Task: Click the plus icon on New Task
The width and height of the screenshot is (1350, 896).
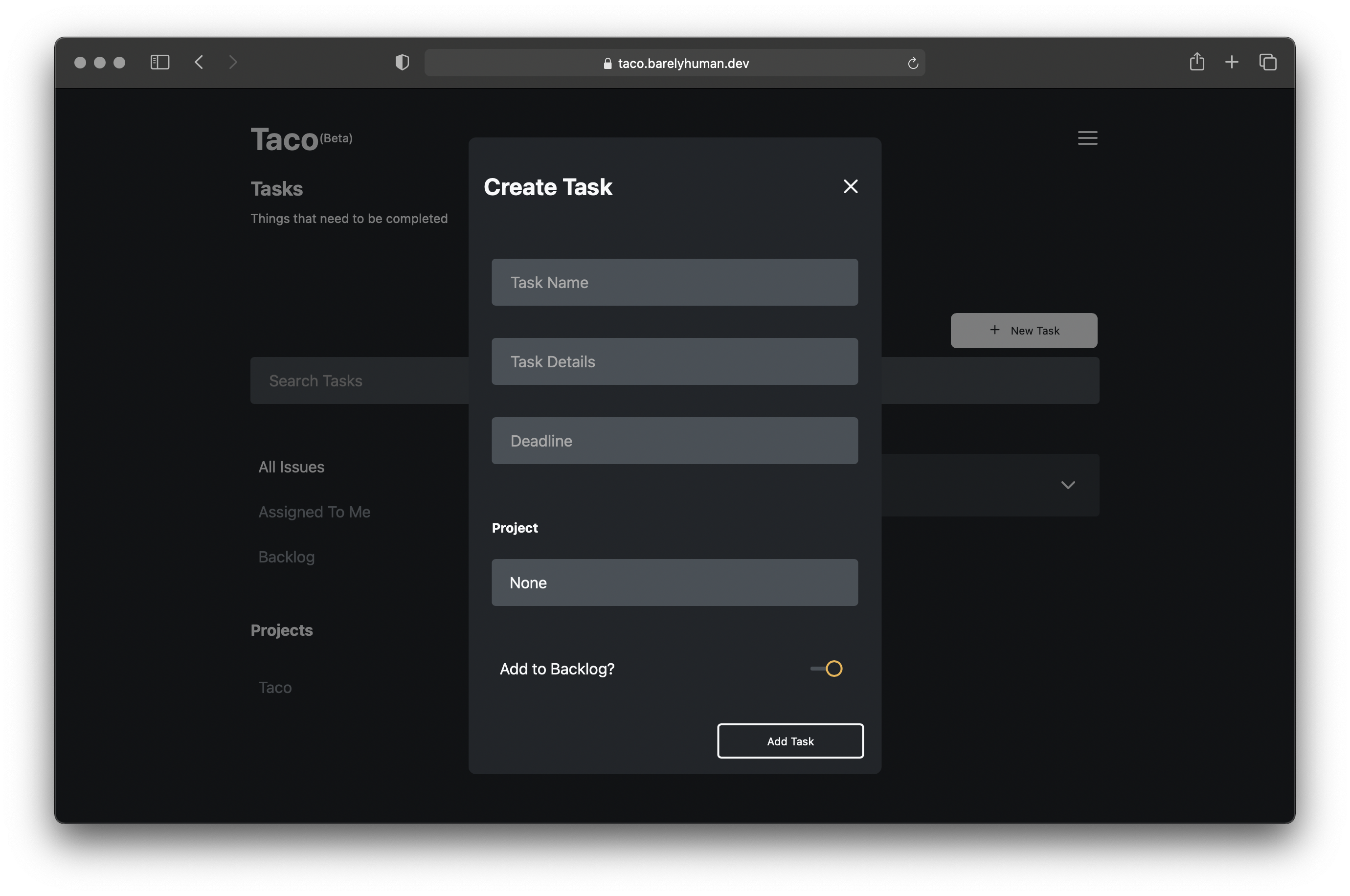Action: [x=994, y=330]
